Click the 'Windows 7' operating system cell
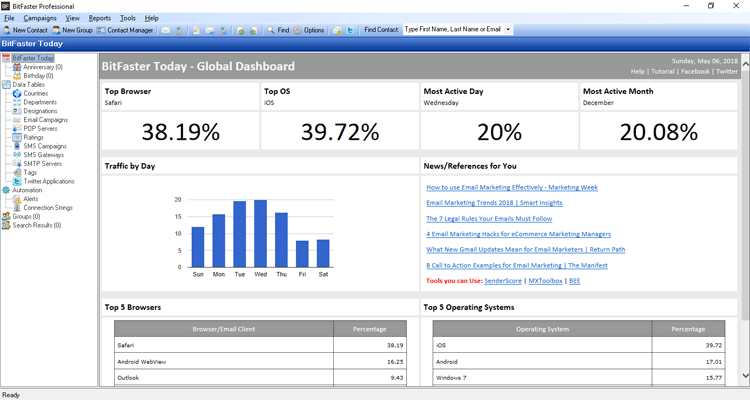Viewport: 750px width, 400px height. click(x=542, y=378)
